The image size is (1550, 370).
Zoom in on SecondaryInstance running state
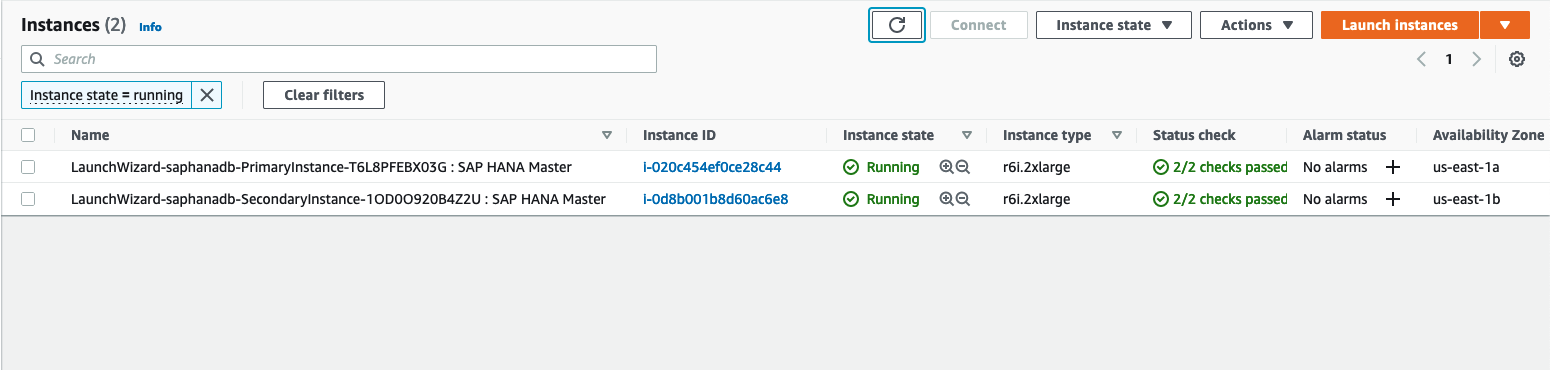(x=946, y=199)
